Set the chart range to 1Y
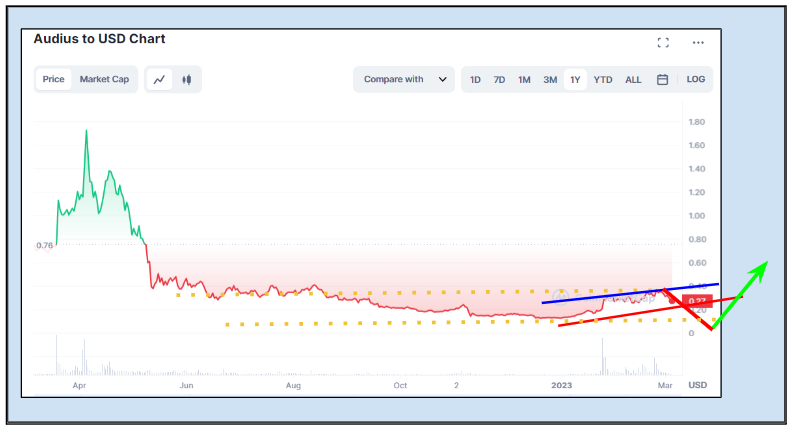The image size is (797, 430). click(575, 80)
